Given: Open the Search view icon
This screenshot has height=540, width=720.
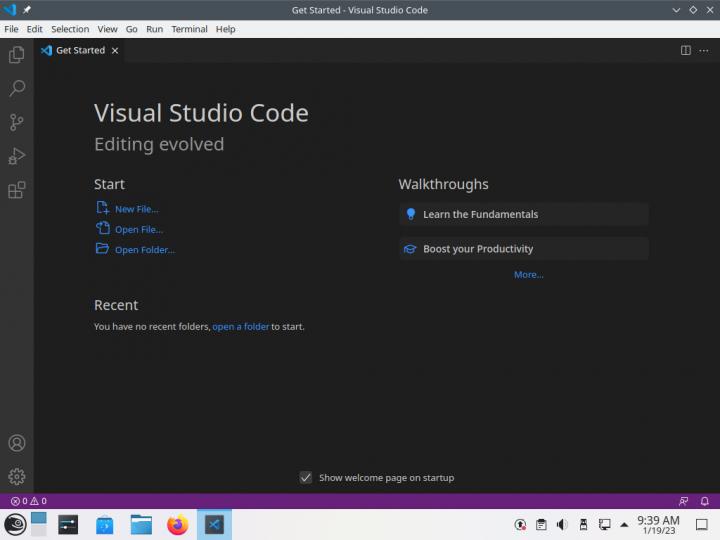Looking at the screenshot, I should 16,89.
